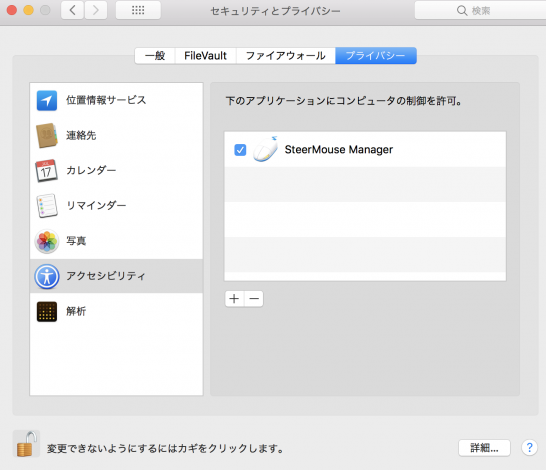Select the Reminders list icon
The height and width of the screenshot is (470, 546).
(x=47, y=206)
